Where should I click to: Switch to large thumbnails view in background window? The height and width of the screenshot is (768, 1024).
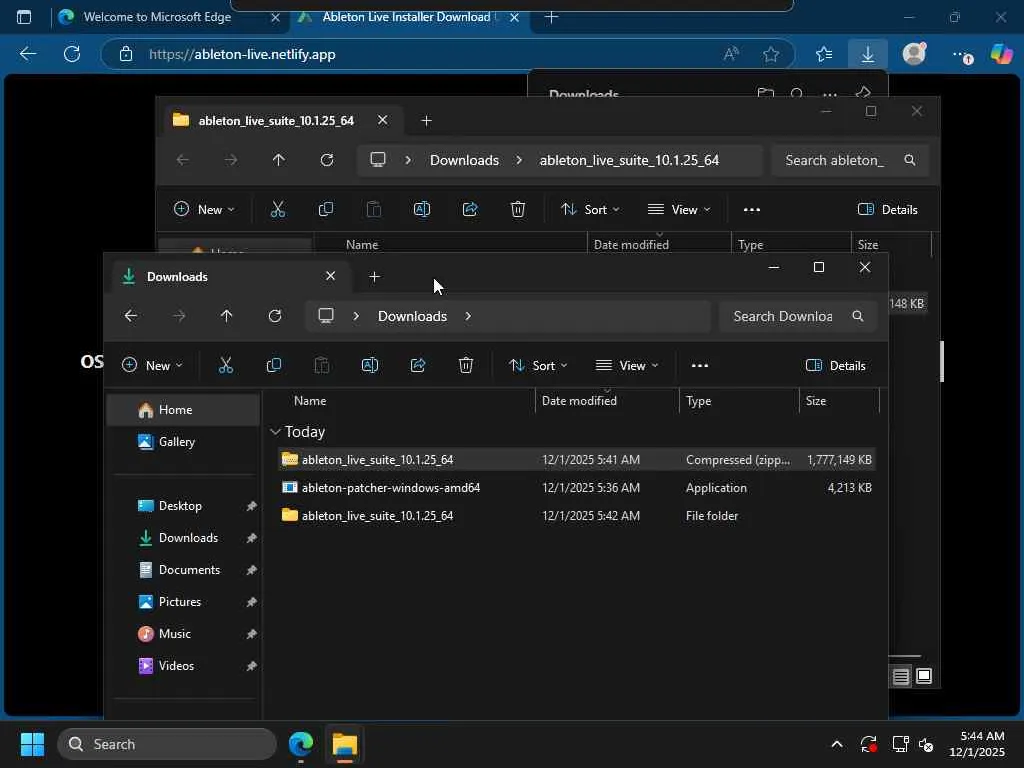tap(924, 677)
